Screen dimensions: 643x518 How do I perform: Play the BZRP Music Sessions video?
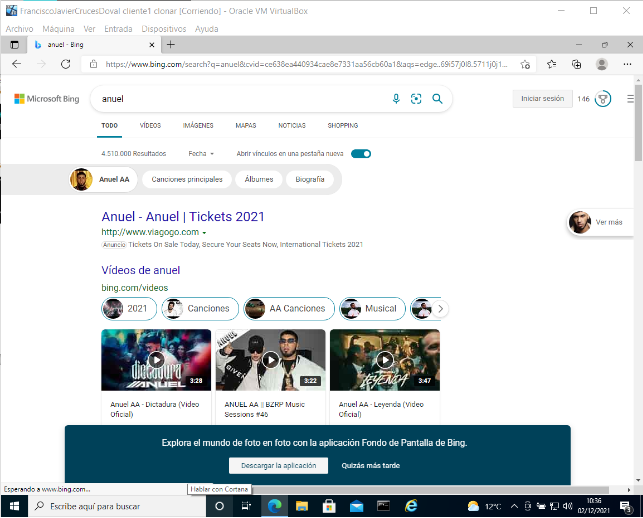click(271, 360)
